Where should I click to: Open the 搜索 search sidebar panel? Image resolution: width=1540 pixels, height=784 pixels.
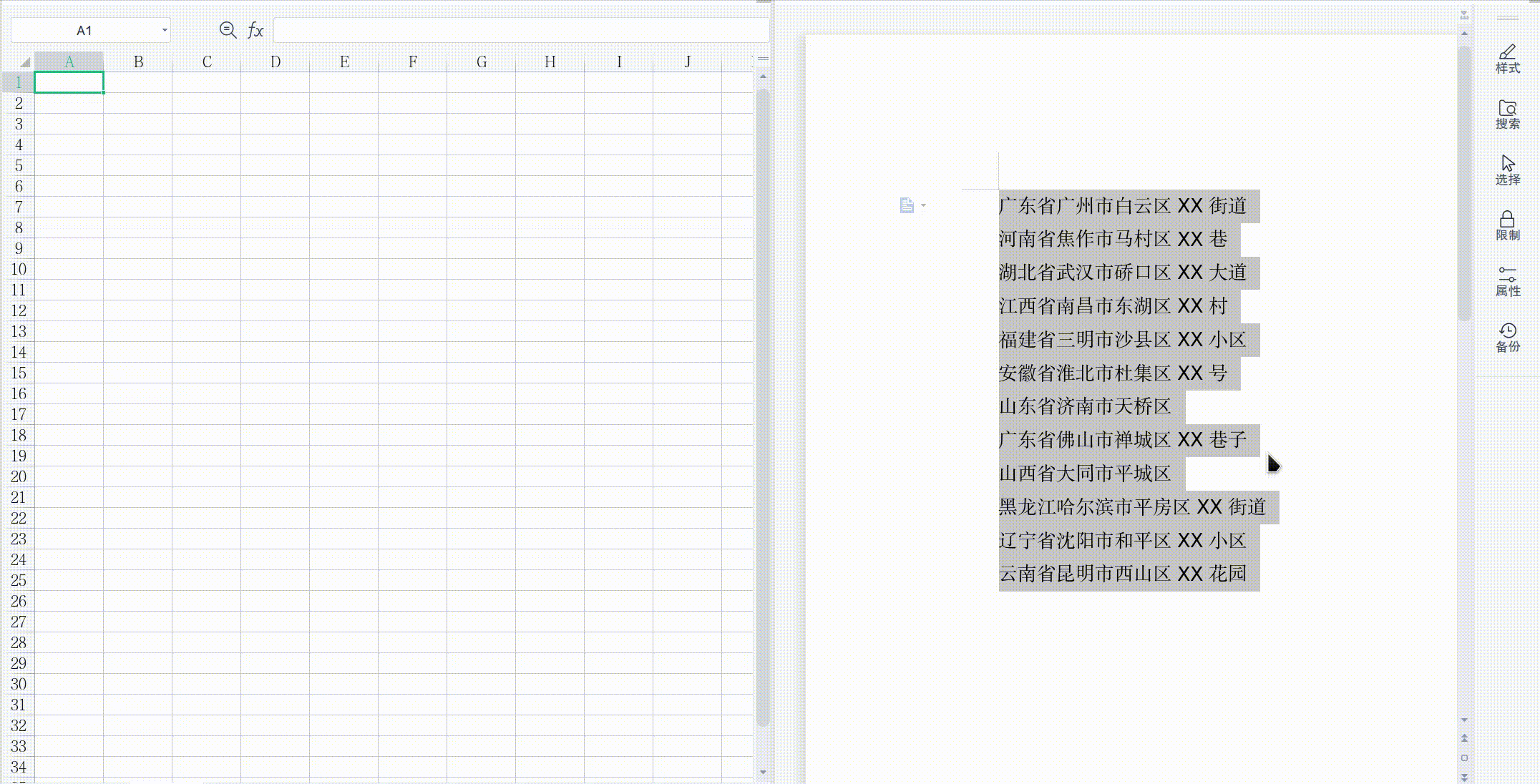point(1507,114)
